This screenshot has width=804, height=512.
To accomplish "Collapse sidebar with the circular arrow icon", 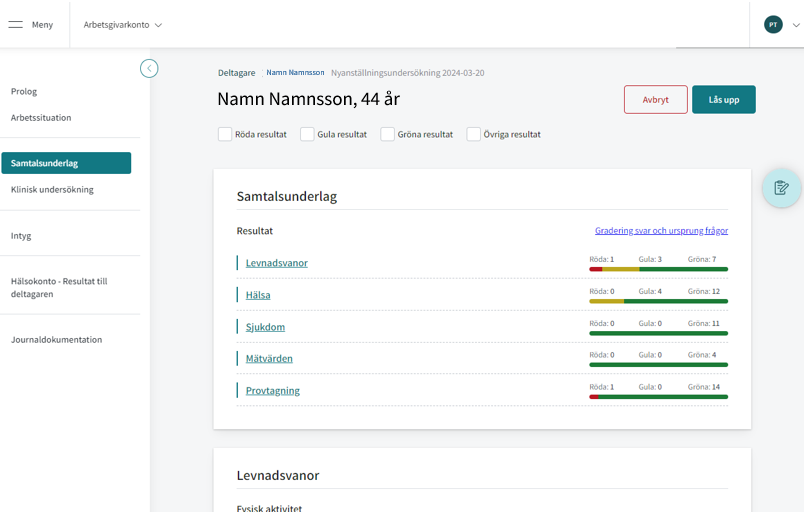I will coord(149,68).
